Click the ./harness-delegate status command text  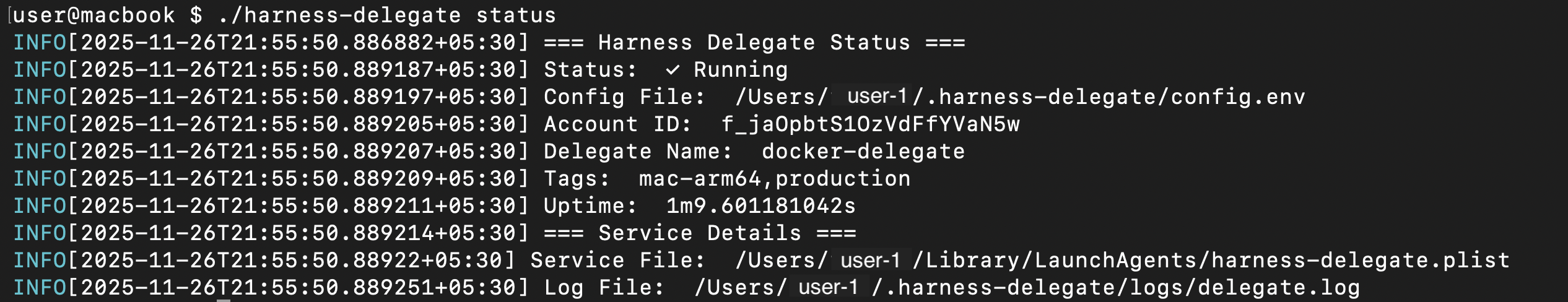[387, 15]
